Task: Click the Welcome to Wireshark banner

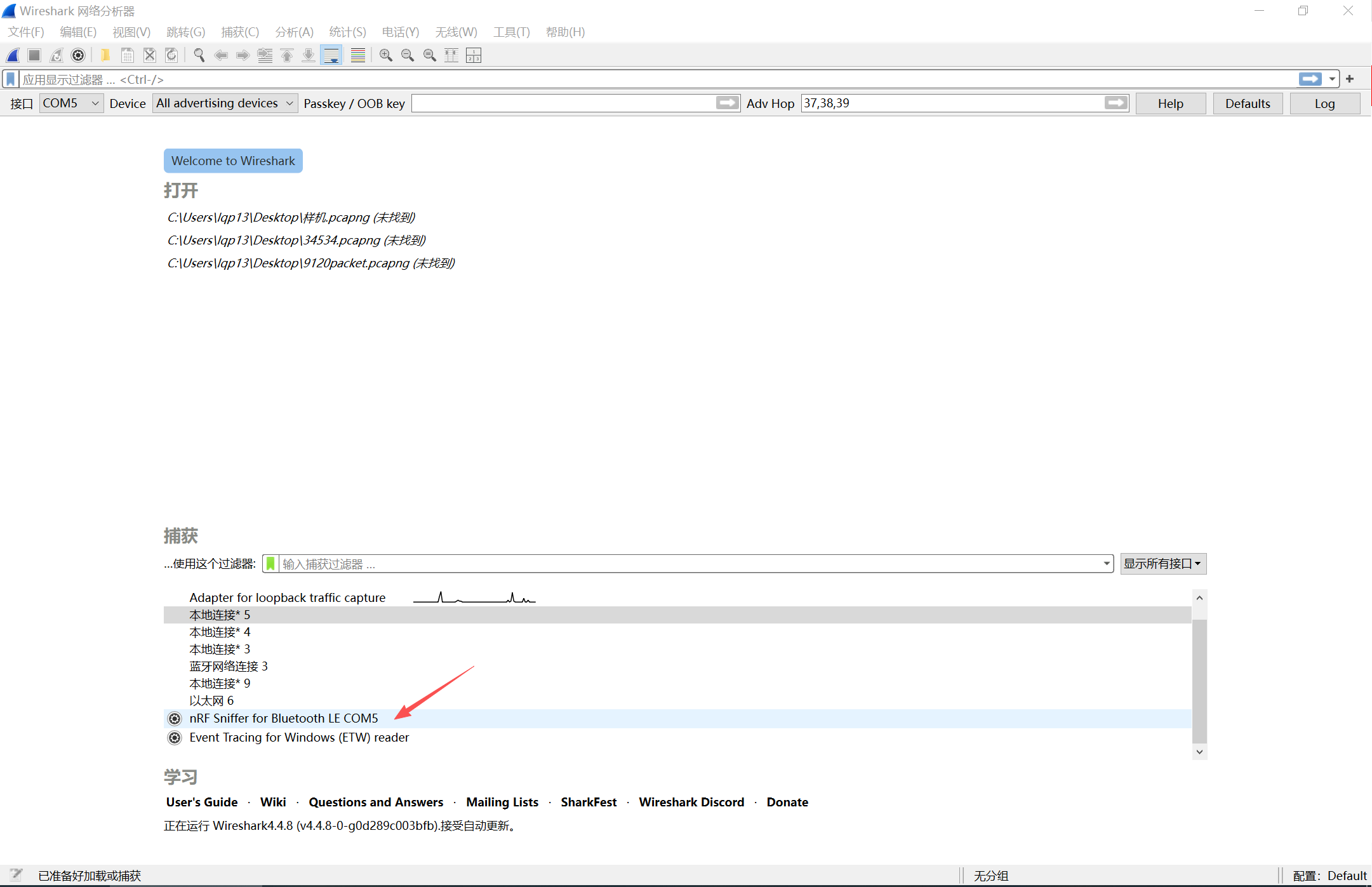Action: pyautogui.click(x=233, y=161)
